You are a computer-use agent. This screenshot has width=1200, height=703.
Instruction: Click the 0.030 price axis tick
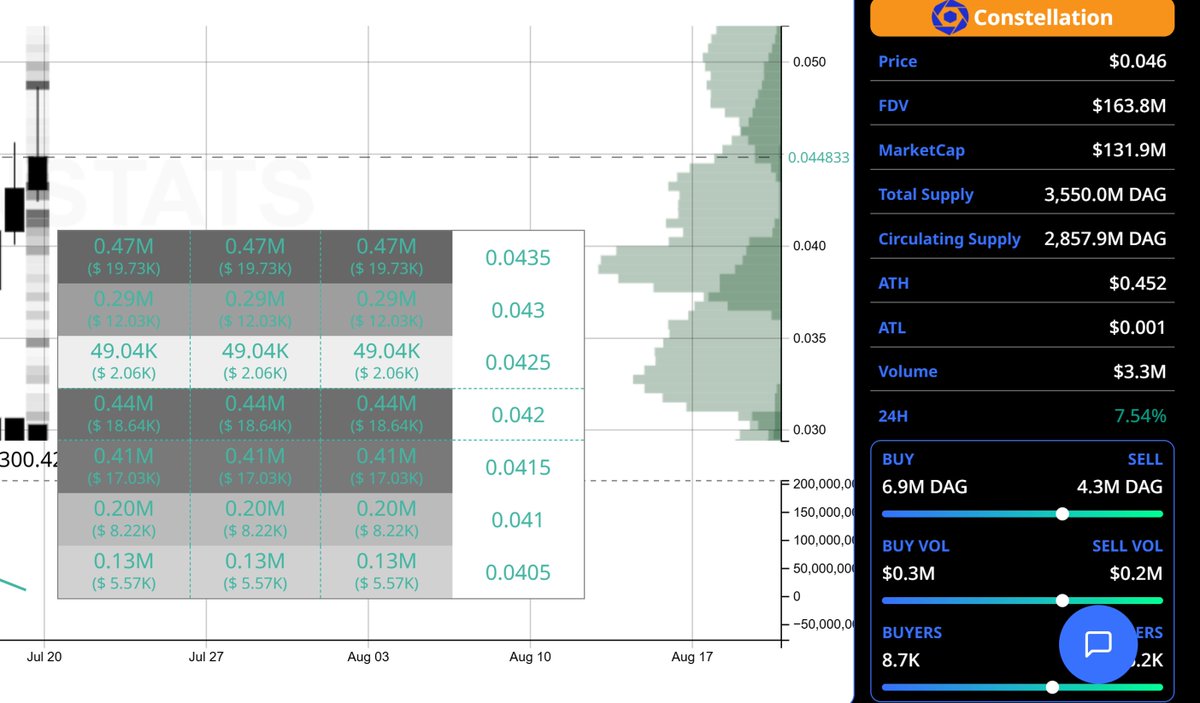click(x=809, y=430)
